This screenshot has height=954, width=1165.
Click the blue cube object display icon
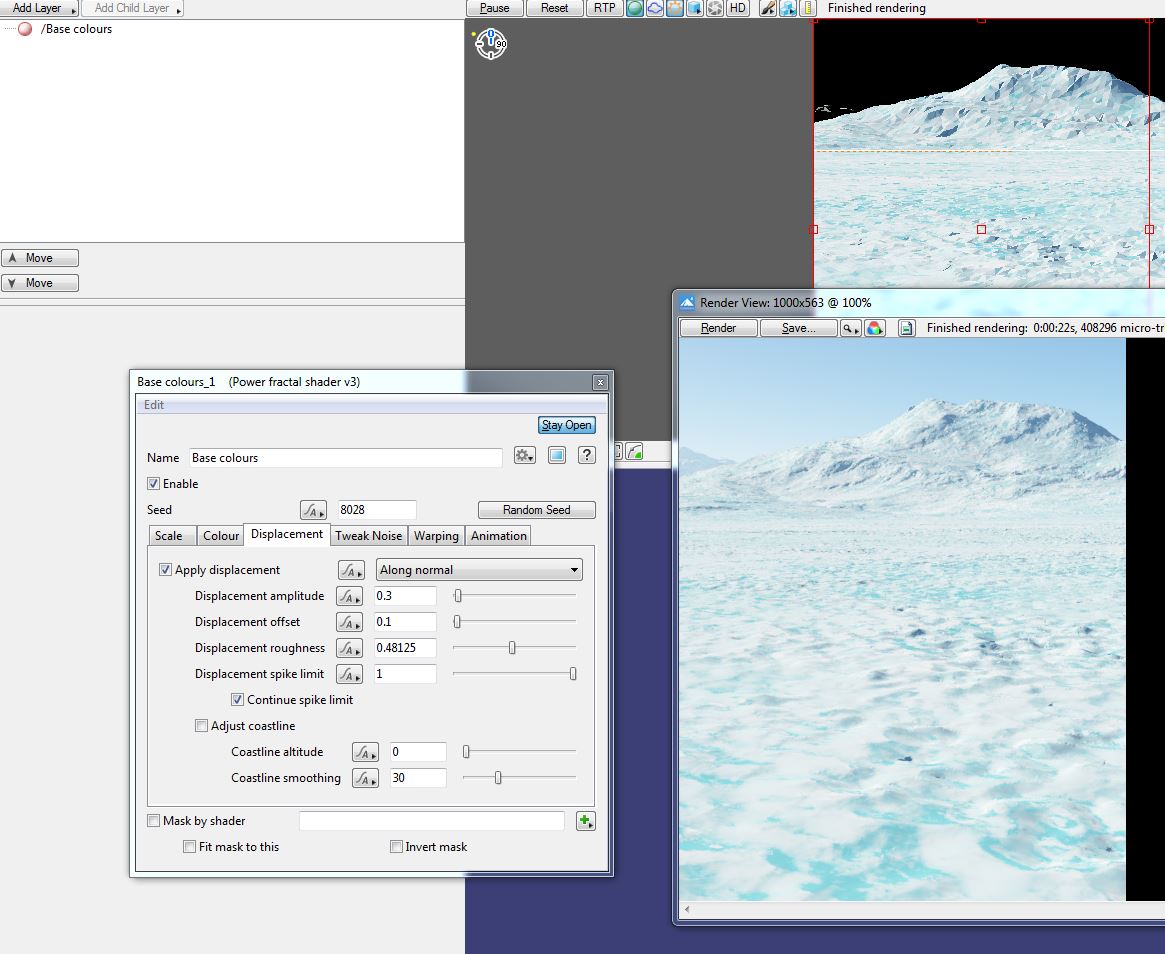pyautogui.click(x=695, y=8)
